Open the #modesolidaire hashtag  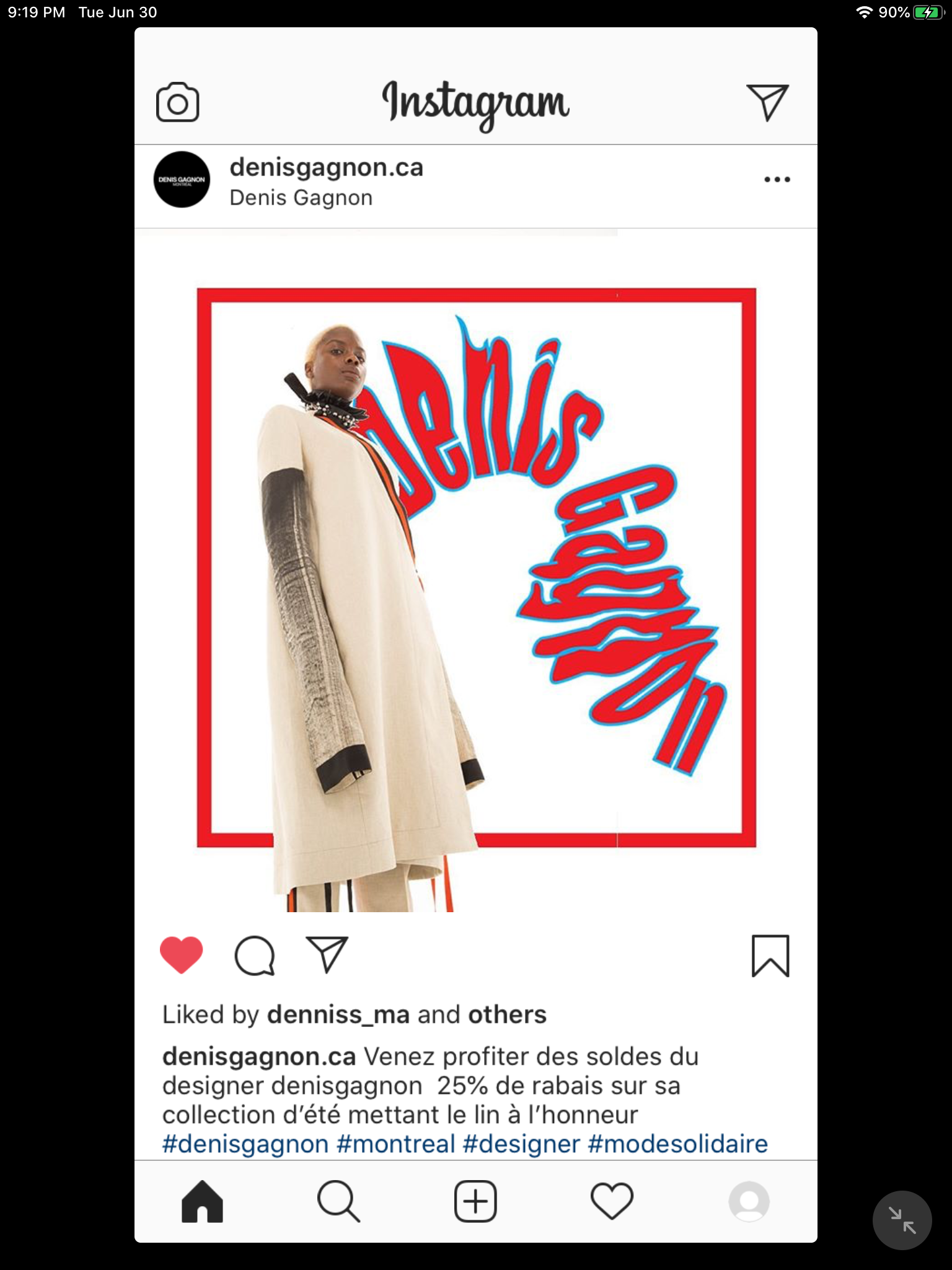[x=677, y=1144]
